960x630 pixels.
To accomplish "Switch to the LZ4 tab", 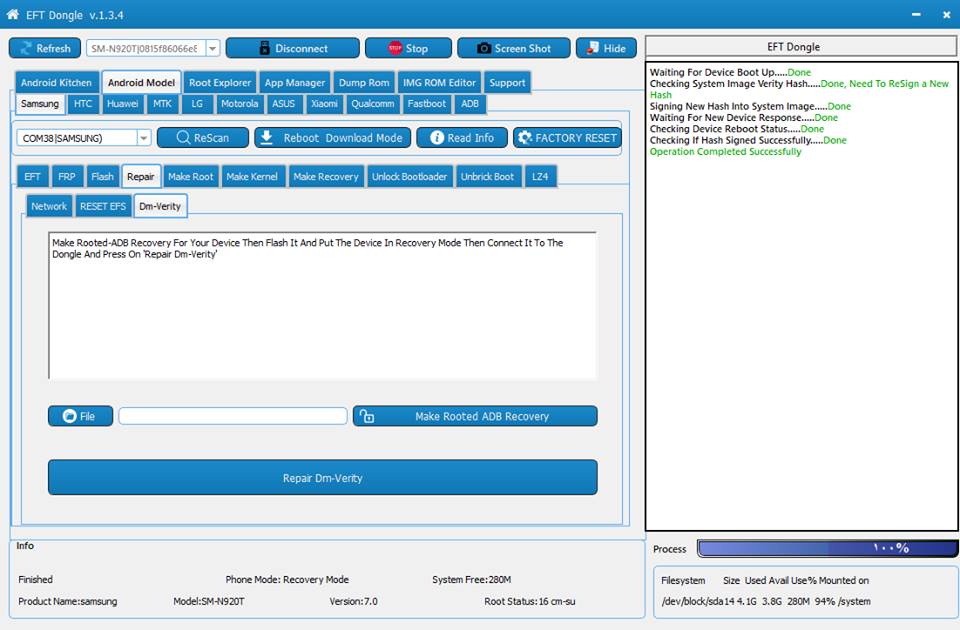I will pyautogui.click(x=540, y=177).
